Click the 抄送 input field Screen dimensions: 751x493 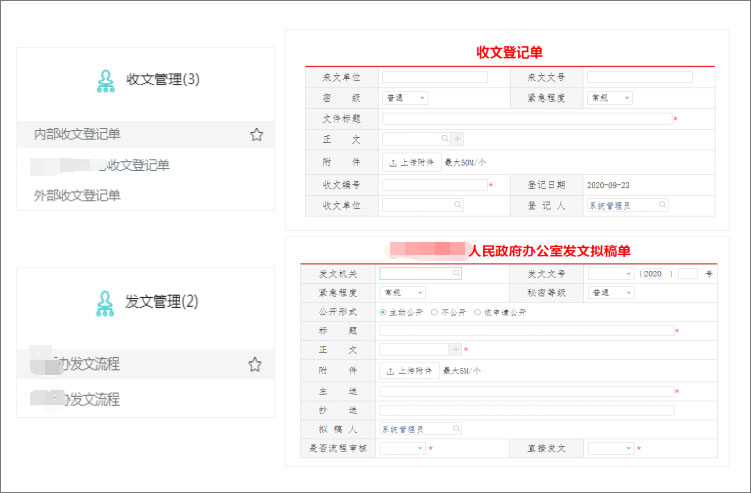pyautogui.click(x=527, y=410)
